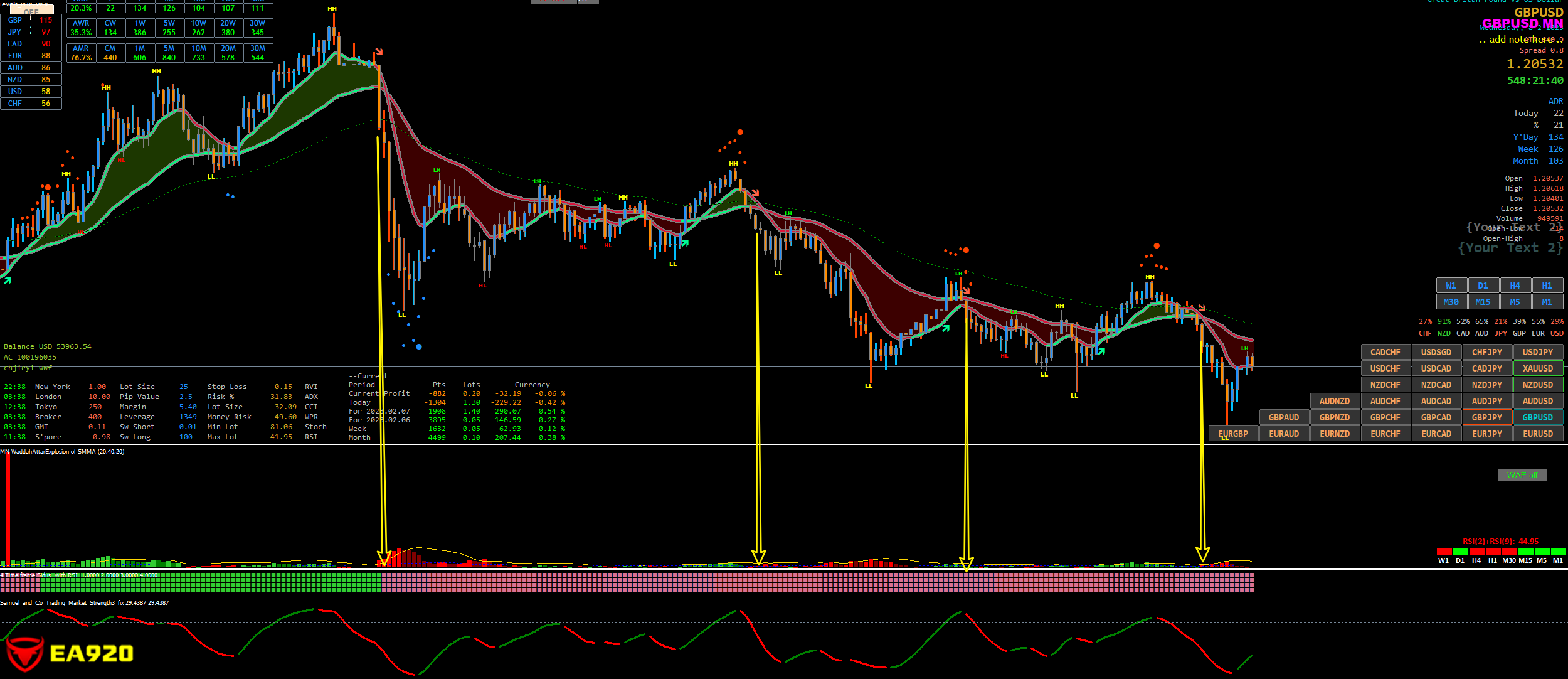Click the red sell arrow near chart top

pos(379,51)
